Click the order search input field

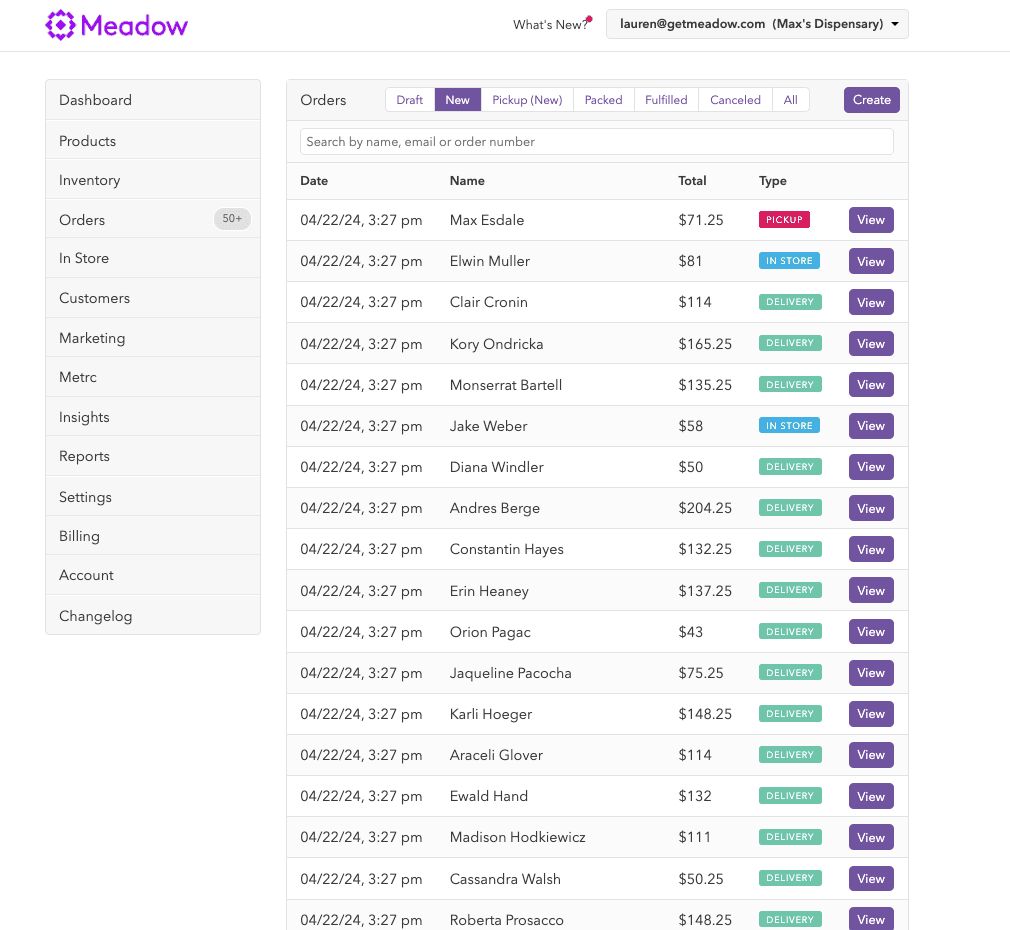click(597, 141)
